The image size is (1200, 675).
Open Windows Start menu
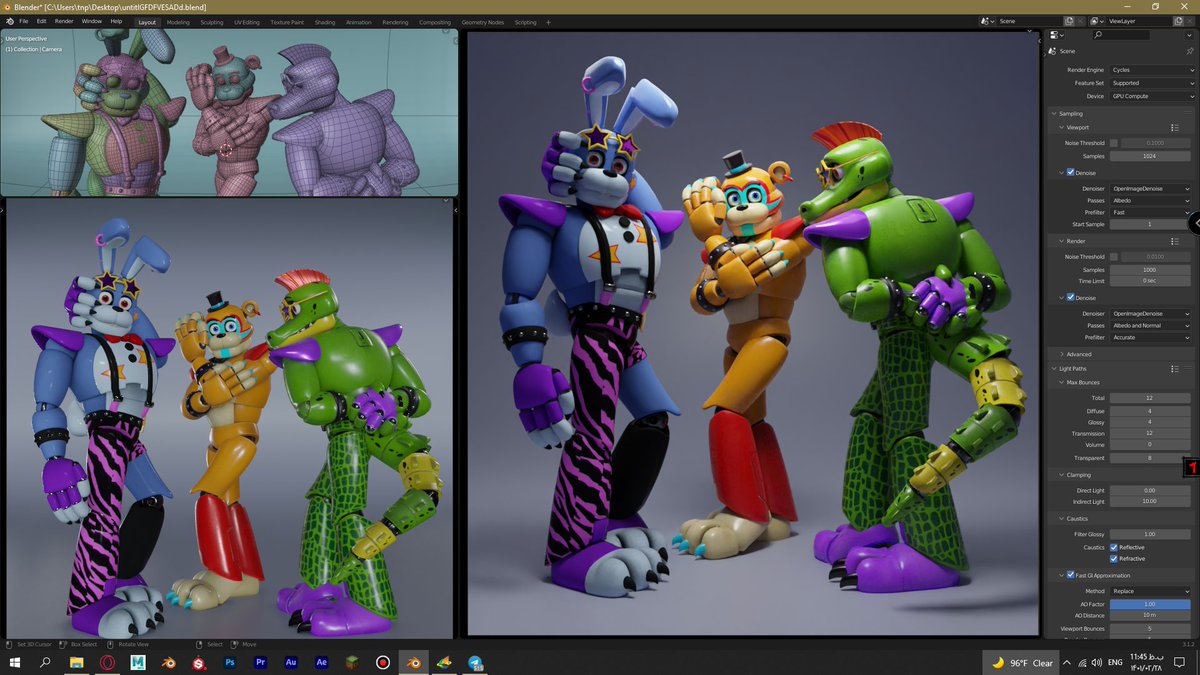coord(16,662)
